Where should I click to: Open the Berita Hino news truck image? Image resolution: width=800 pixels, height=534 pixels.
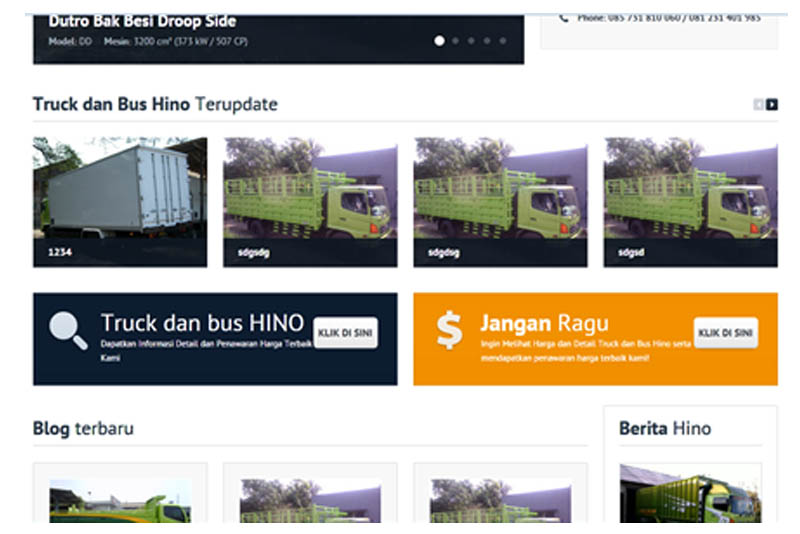[690, 495]
